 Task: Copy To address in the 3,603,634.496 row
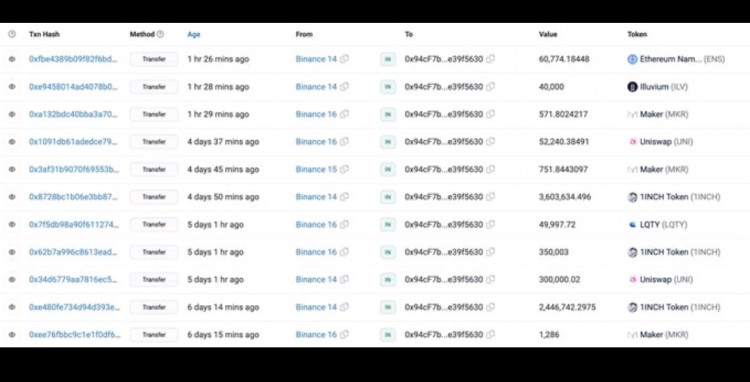point(490,197)
